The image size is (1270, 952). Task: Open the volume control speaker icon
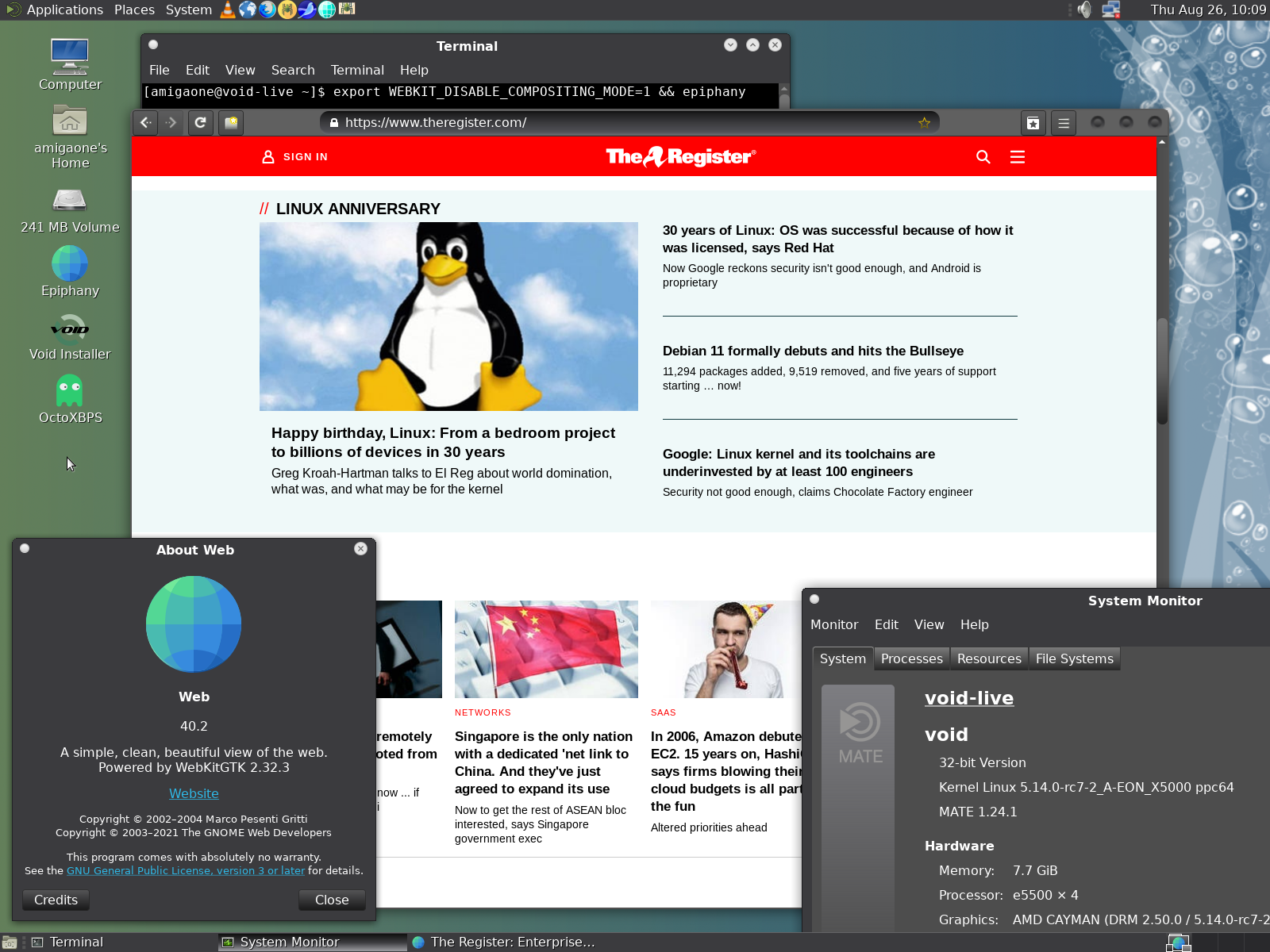(1084, 10)
